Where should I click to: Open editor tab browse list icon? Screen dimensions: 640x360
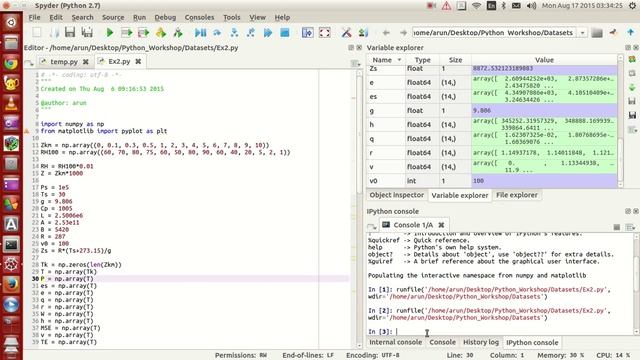tap(29, 63)
